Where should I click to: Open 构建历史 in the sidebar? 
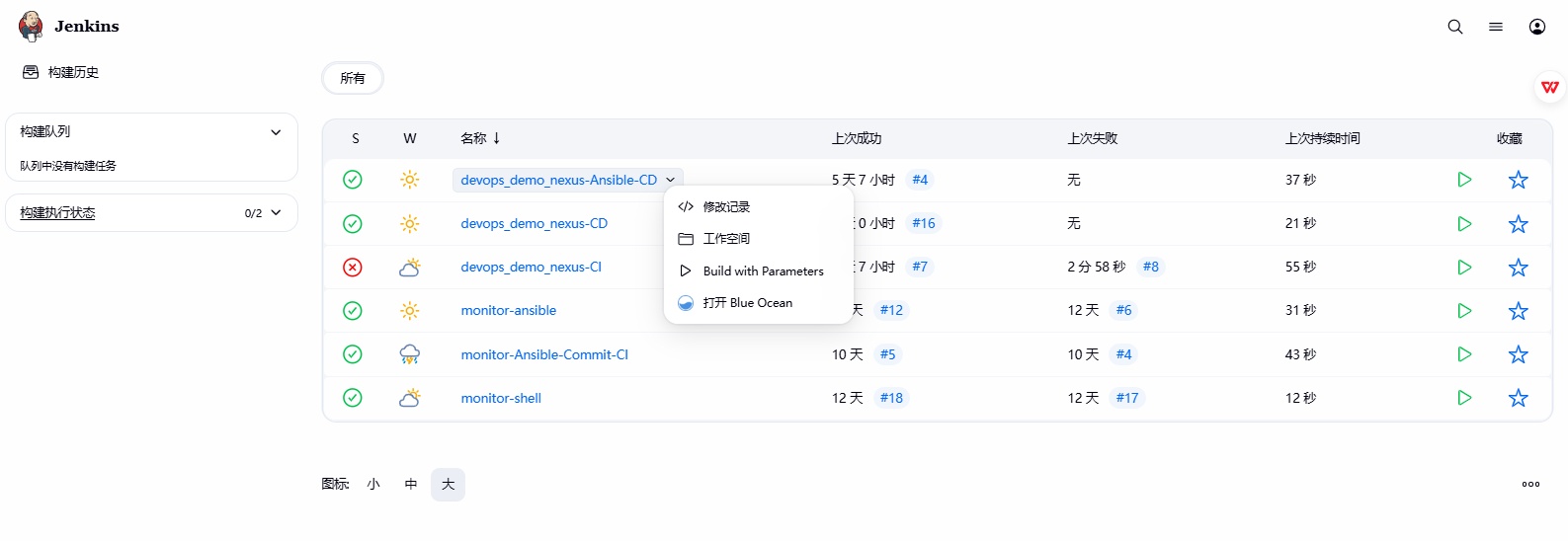click(73, 72)
